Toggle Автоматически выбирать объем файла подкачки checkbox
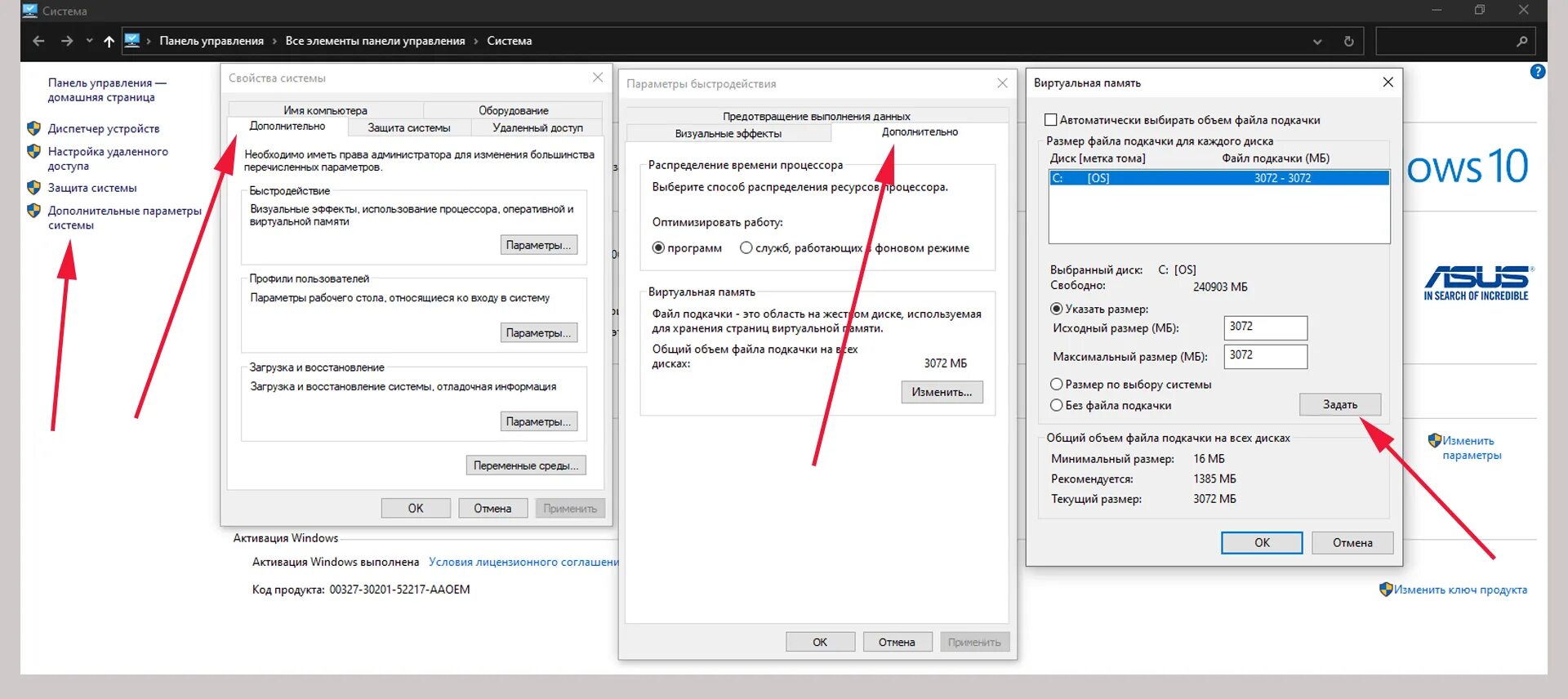 [1051, 120]
